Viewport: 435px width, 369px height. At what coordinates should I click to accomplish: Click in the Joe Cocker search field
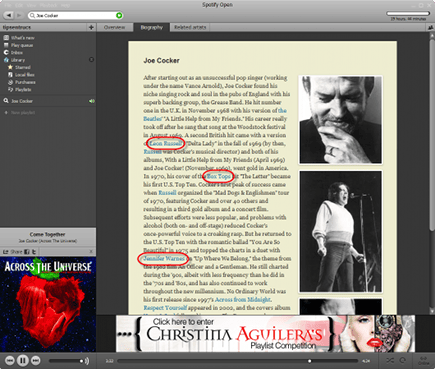pyautogui.click(x=75, y=15)
